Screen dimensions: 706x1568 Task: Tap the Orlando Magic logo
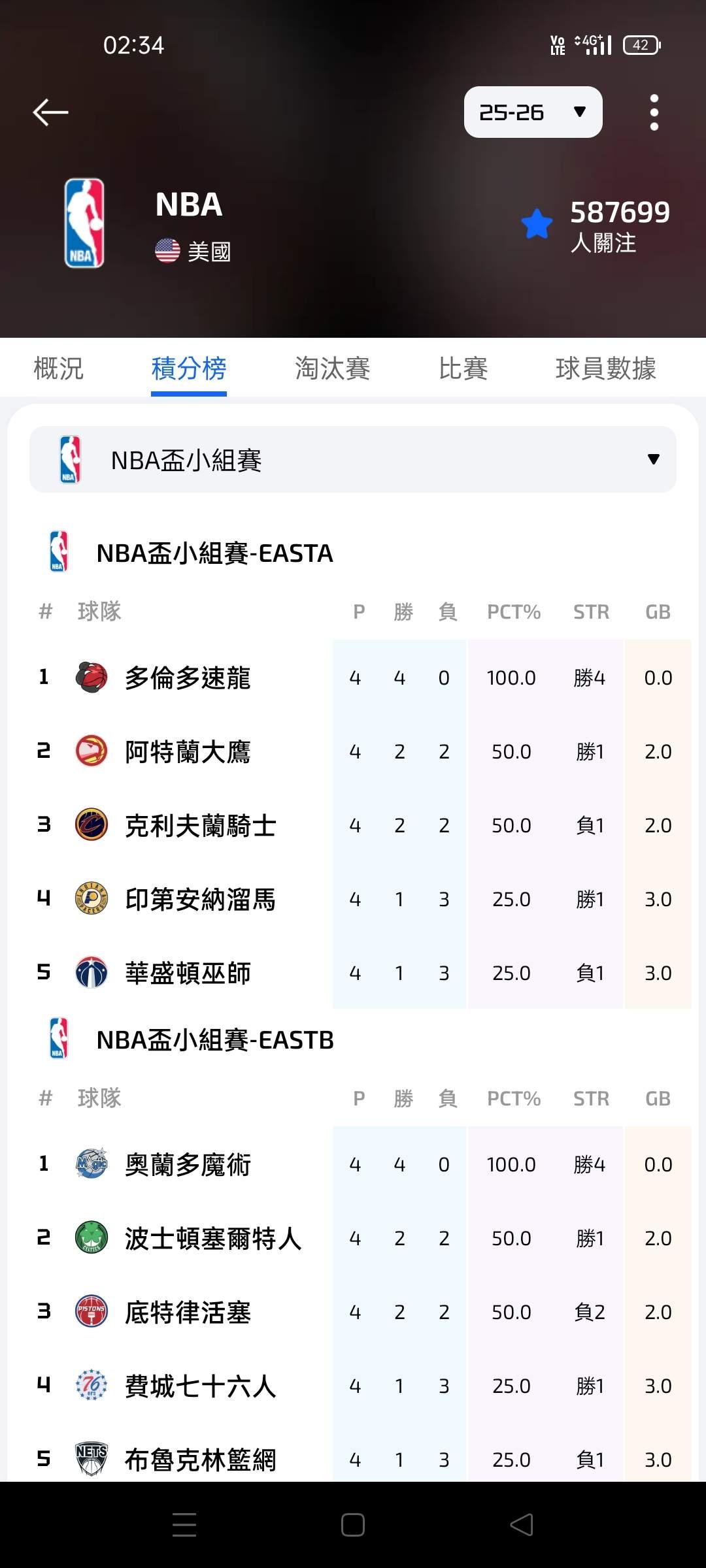pos(92,1164)
